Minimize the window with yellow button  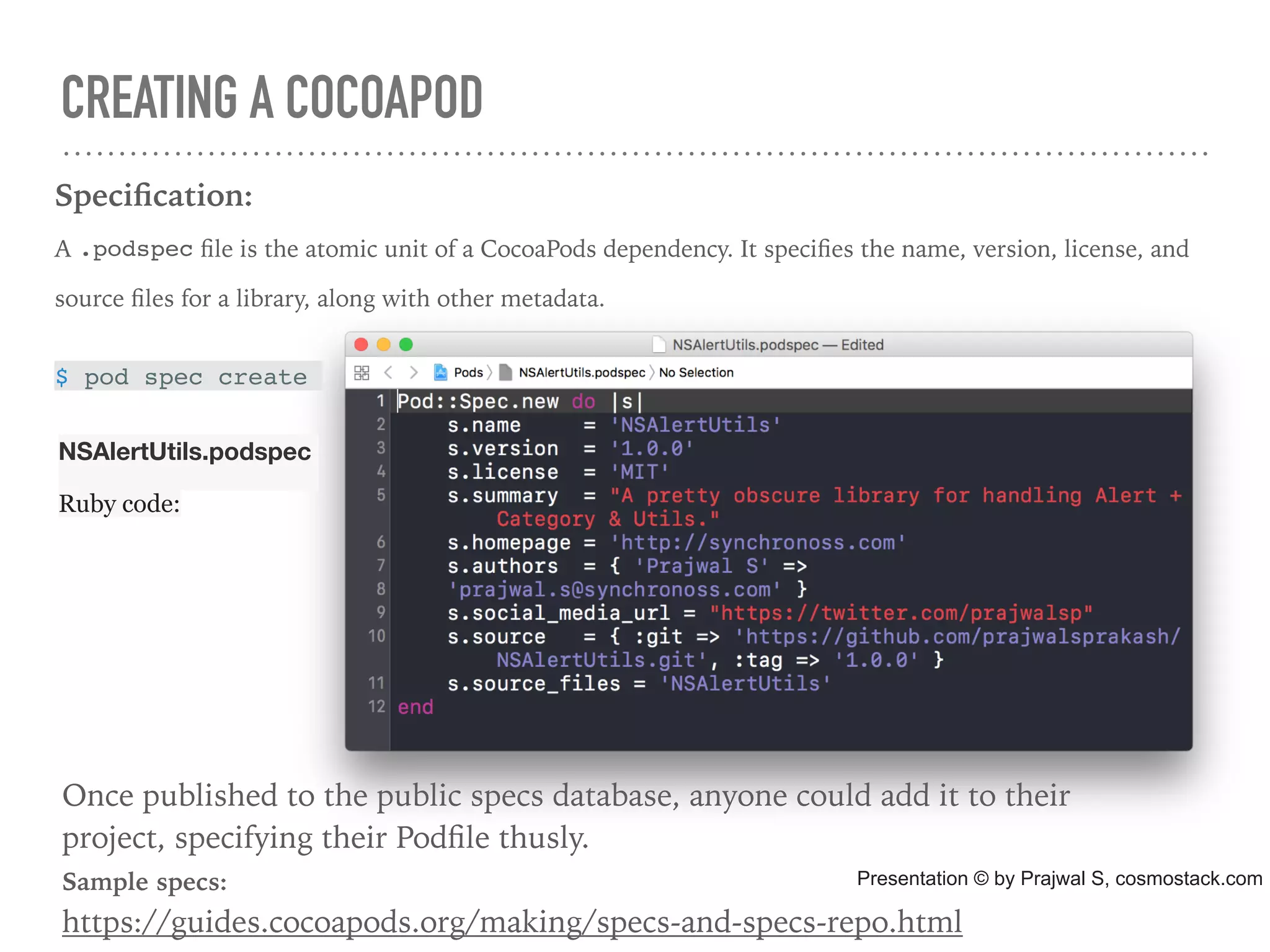click(x=383, y=345)
